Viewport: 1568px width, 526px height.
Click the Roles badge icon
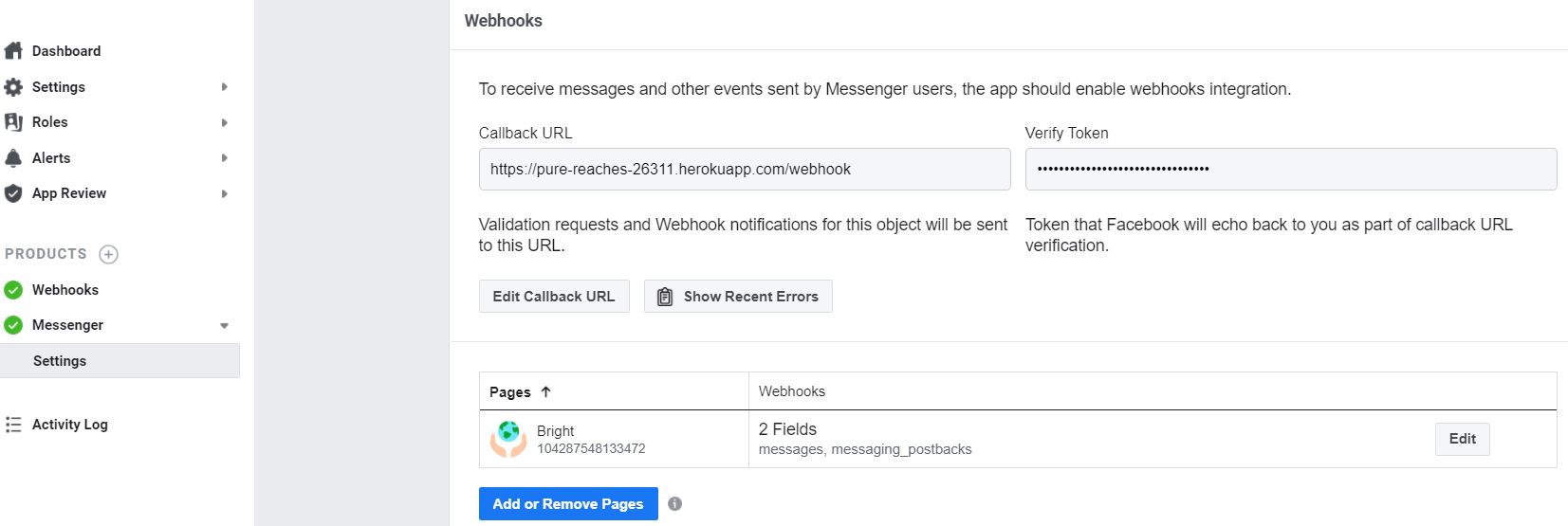(13, 122)
